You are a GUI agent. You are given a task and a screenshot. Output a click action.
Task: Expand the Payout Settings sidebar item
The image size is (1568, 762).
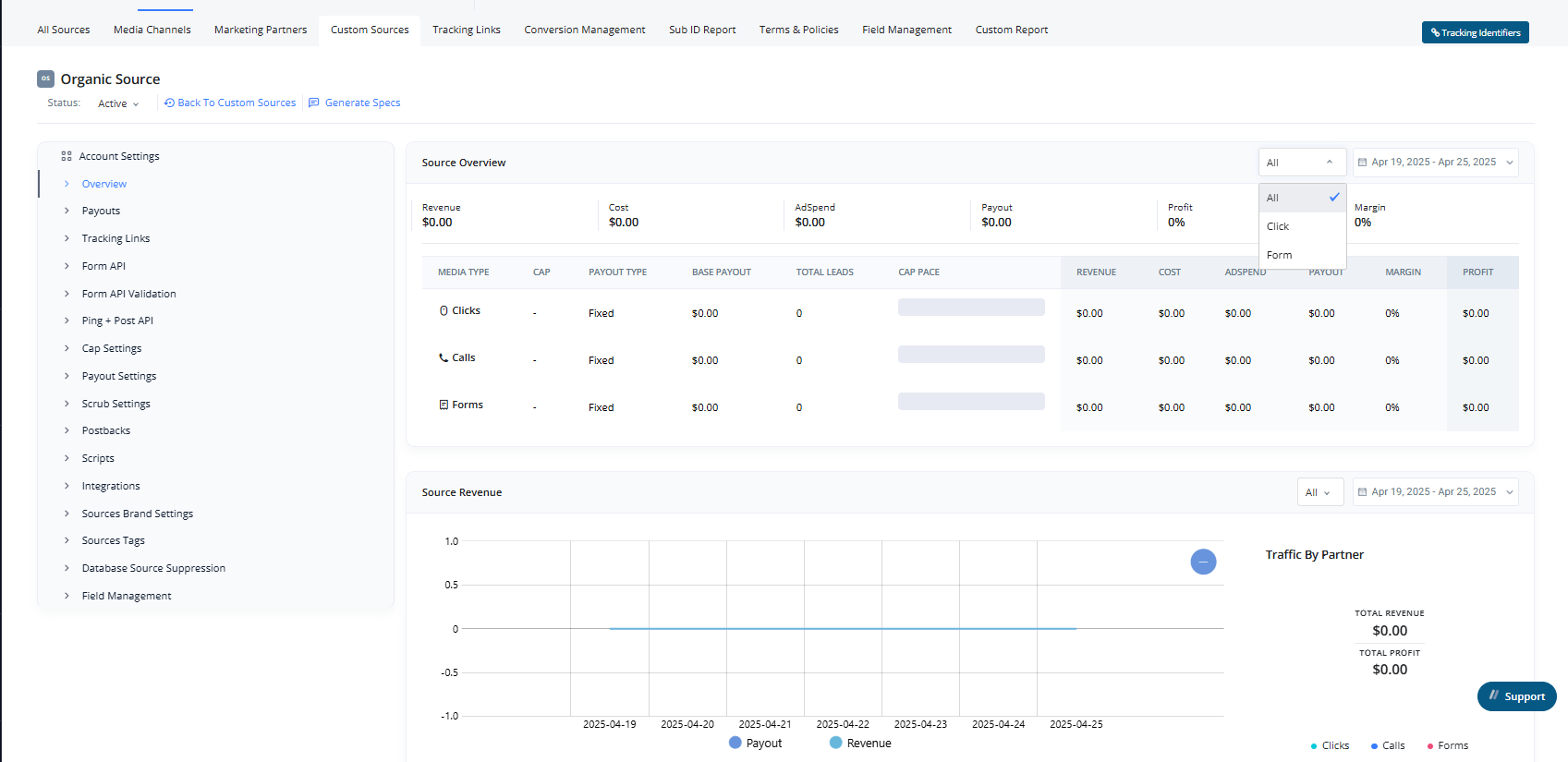(119, 377)
